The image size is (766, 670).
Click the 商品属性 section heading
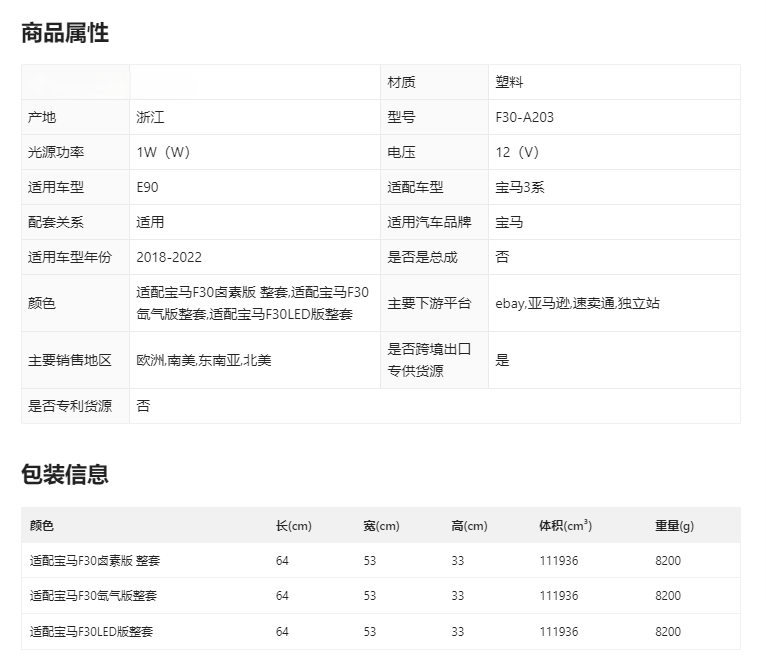[65, 33]
